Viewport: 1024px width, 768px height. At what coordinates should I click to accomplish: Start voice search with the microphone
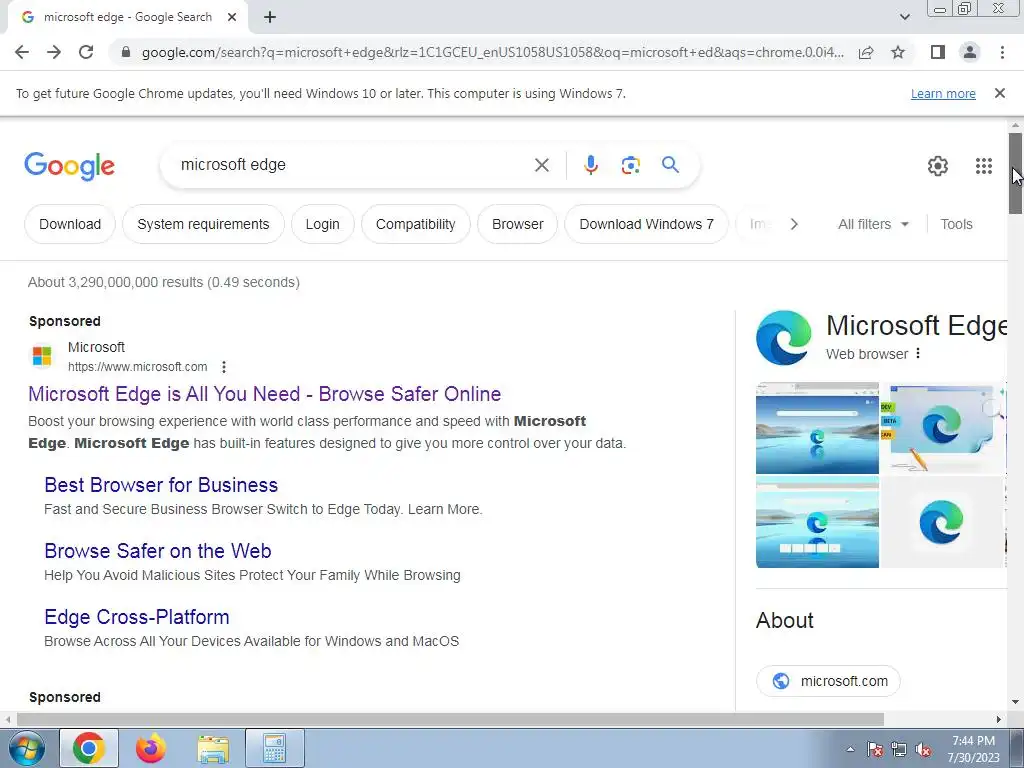590,165
